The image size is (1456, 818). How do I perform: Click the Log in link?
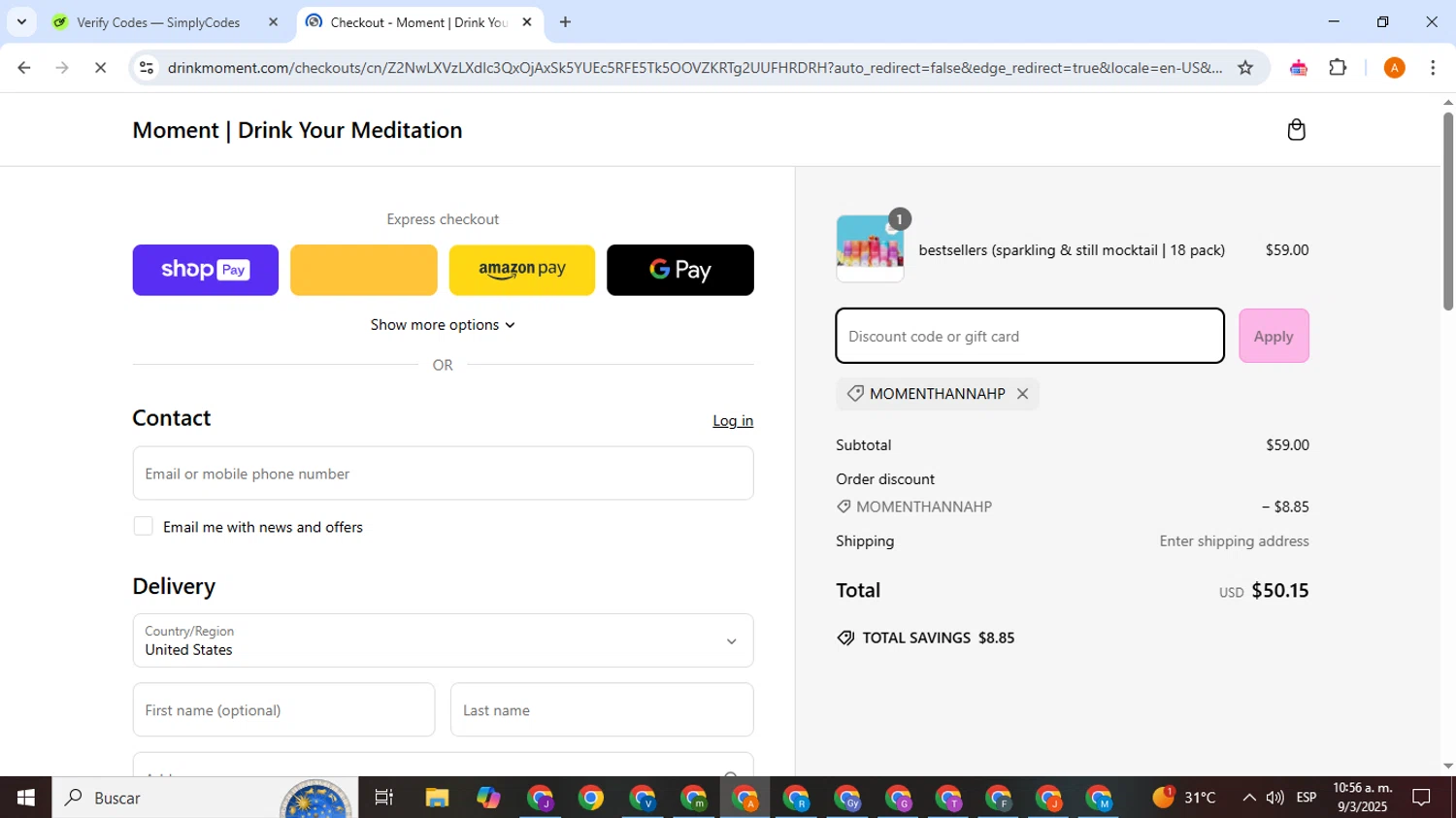pos(733,421)
